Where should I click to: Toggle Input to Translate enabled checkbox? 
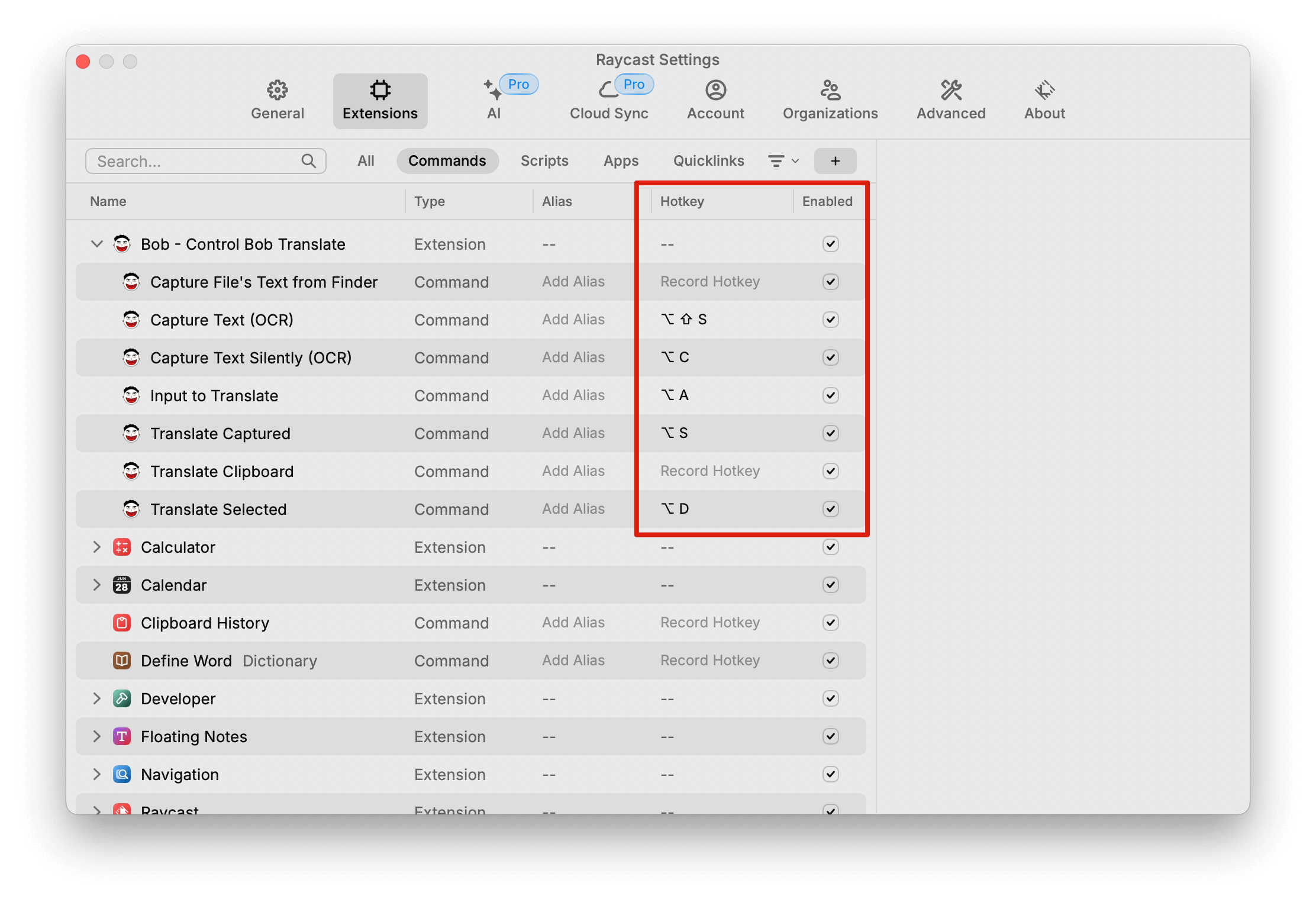point(831,395)
